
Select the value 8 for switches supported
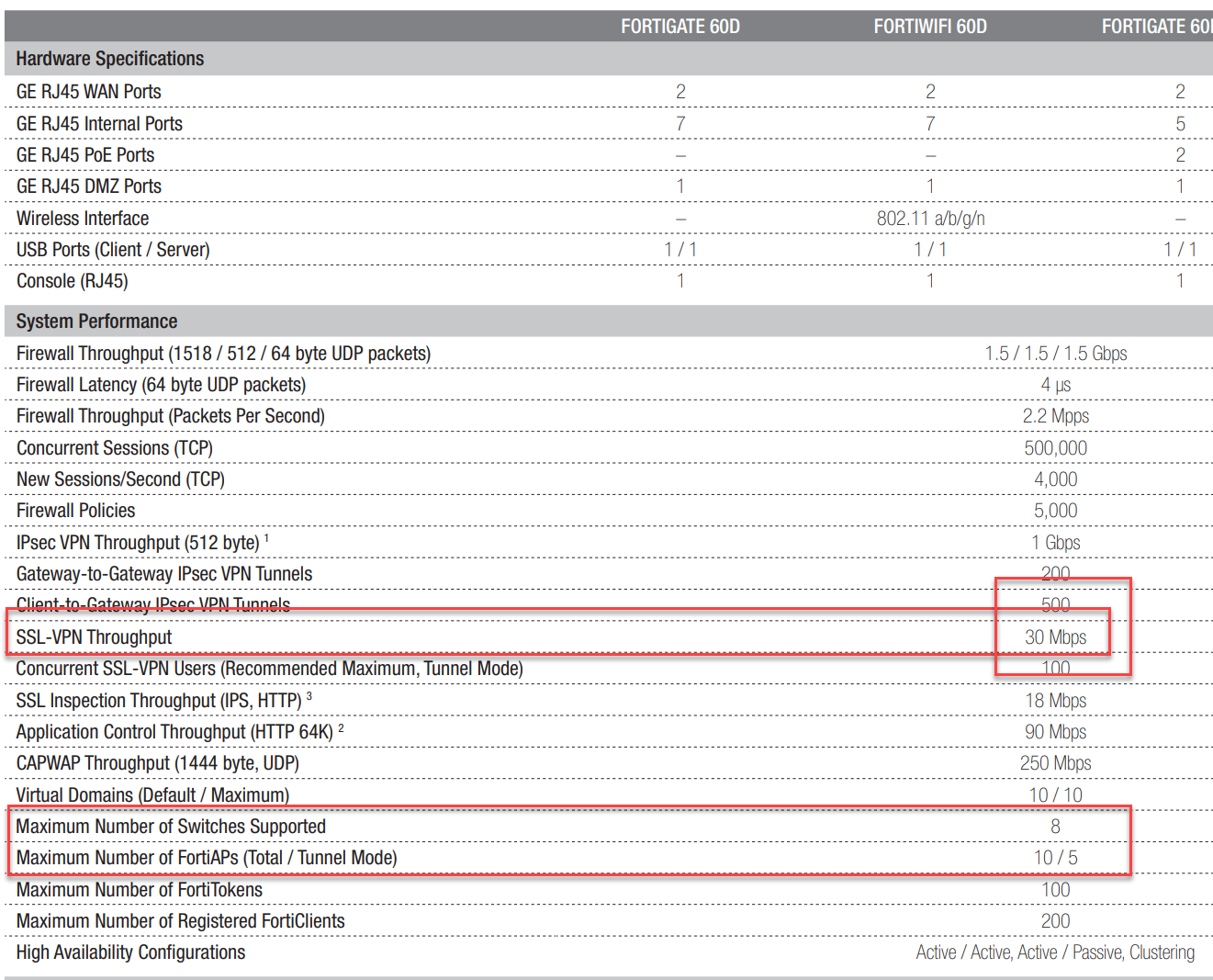[1056, 827]
